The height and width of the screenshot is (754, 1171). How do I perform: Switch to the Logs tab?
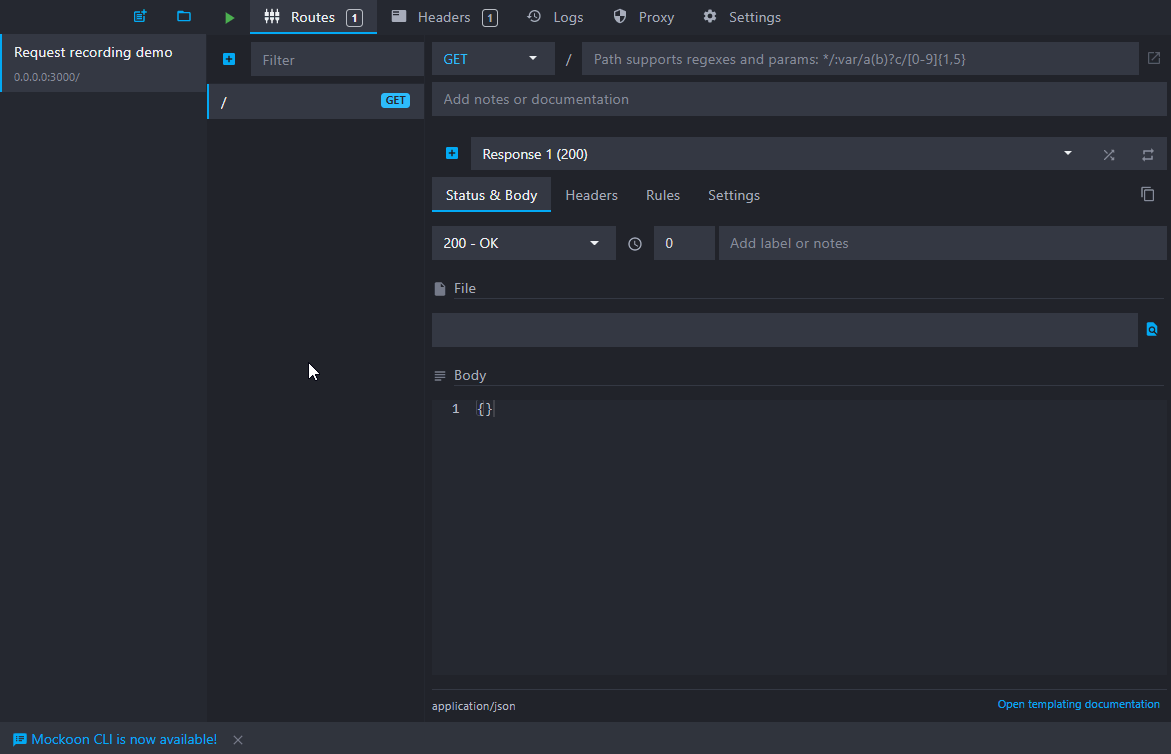[x=555, y=17]
